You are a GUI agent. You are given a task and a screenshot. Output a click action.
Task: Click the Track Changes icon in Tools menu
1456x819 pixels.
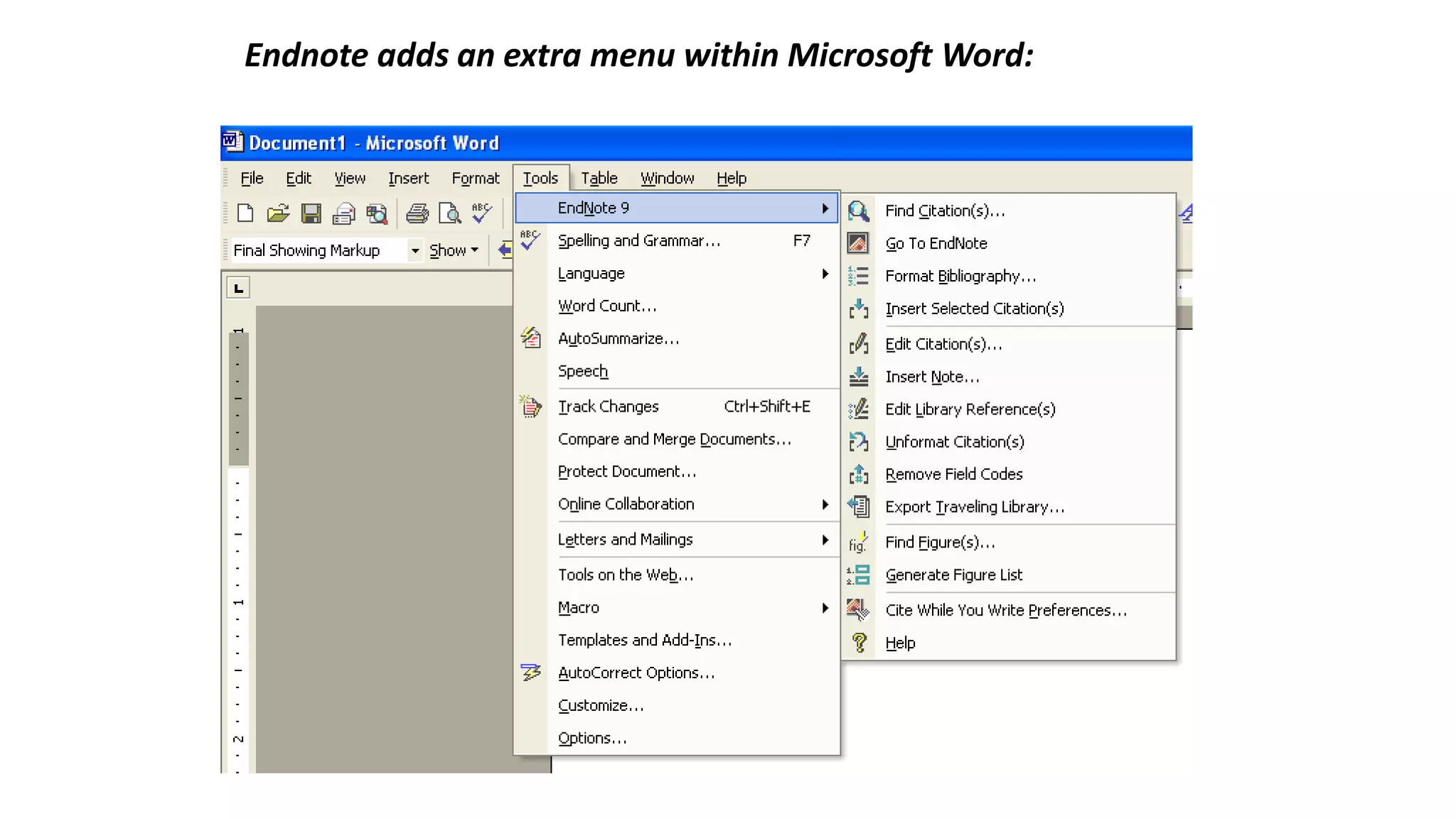(x=530, y=407)
